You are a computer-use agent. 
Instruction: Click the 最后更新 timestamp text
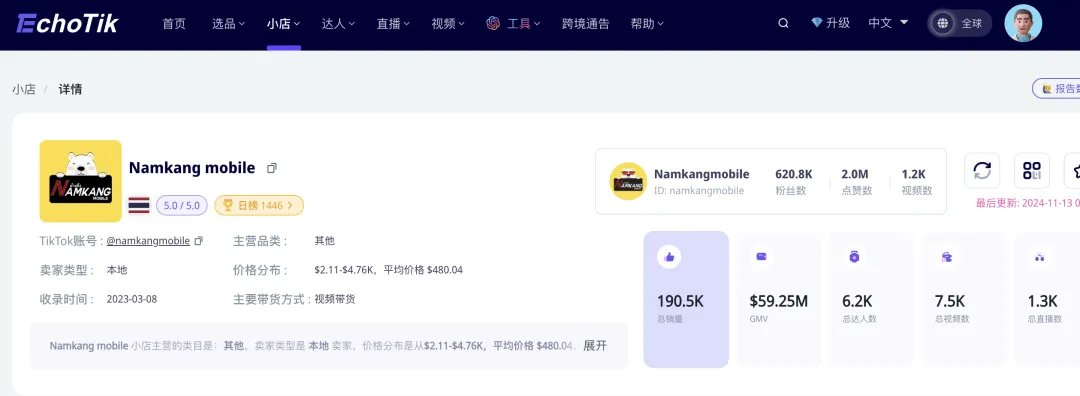(1028, 203)
